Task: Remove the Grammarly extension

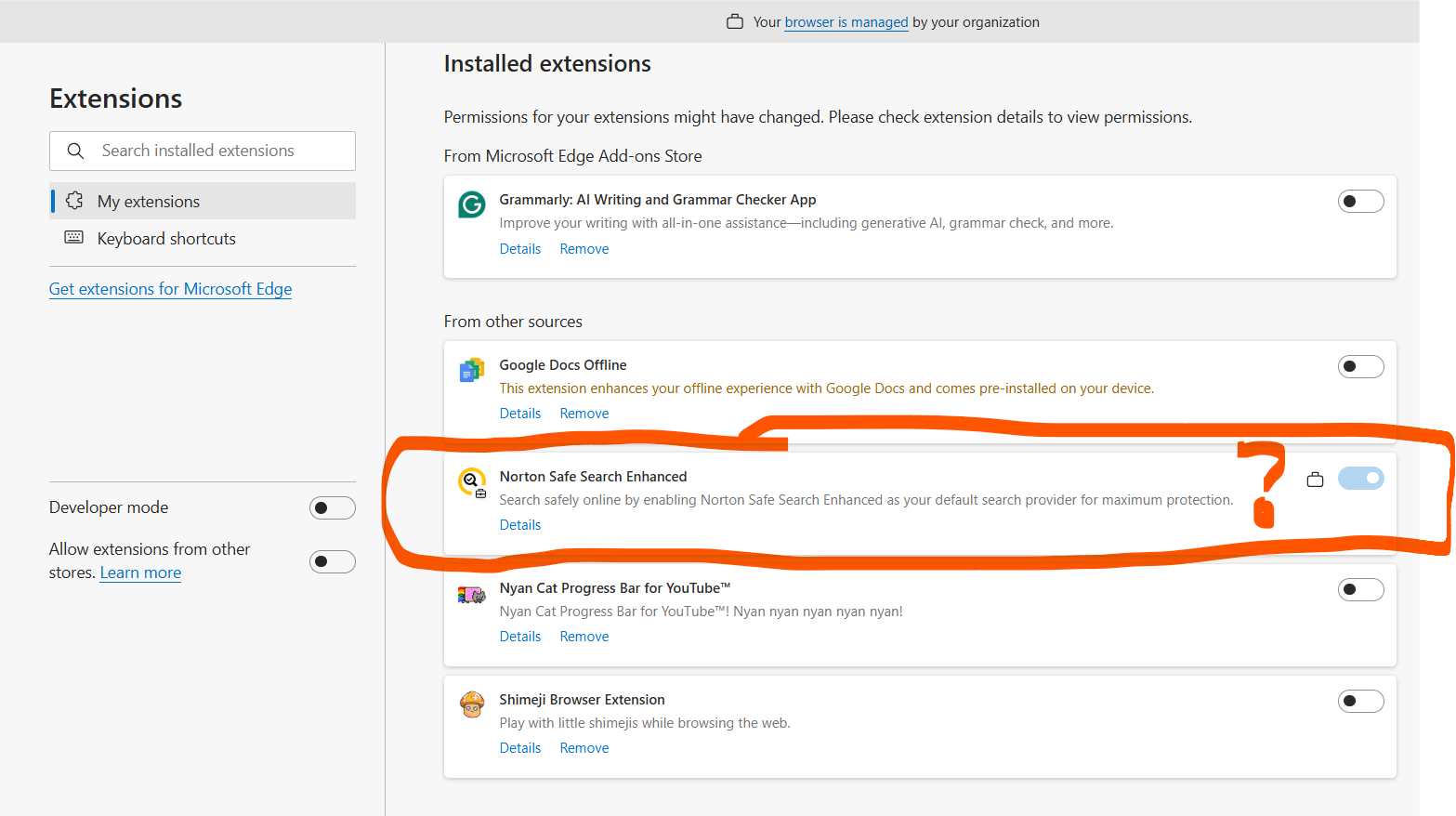Action: (x=584, y=249)
